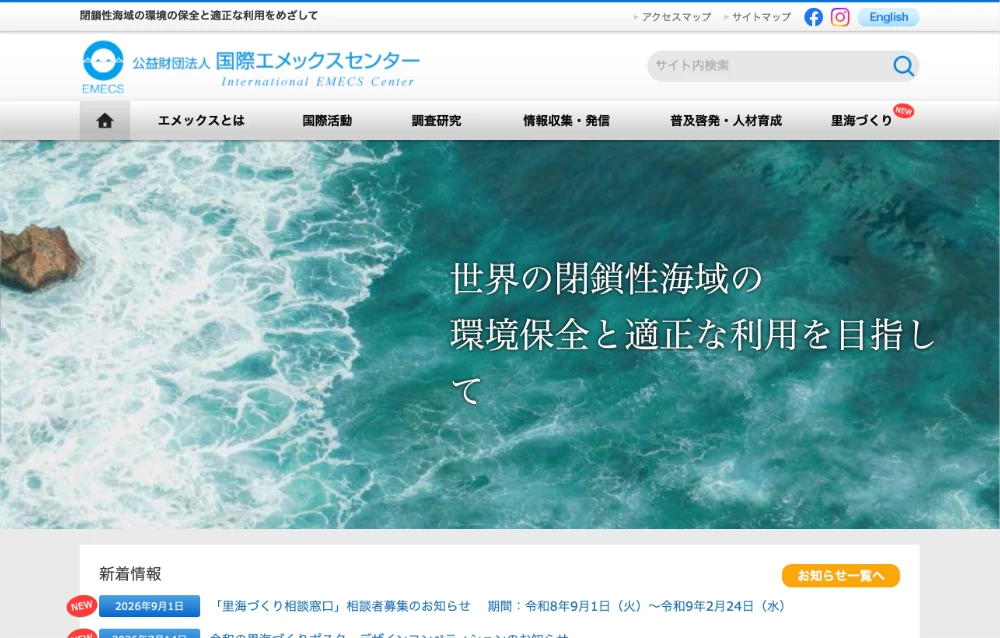Open the アクセスマップ link
The image size is (1000, 638).
[x=676, y=17]
